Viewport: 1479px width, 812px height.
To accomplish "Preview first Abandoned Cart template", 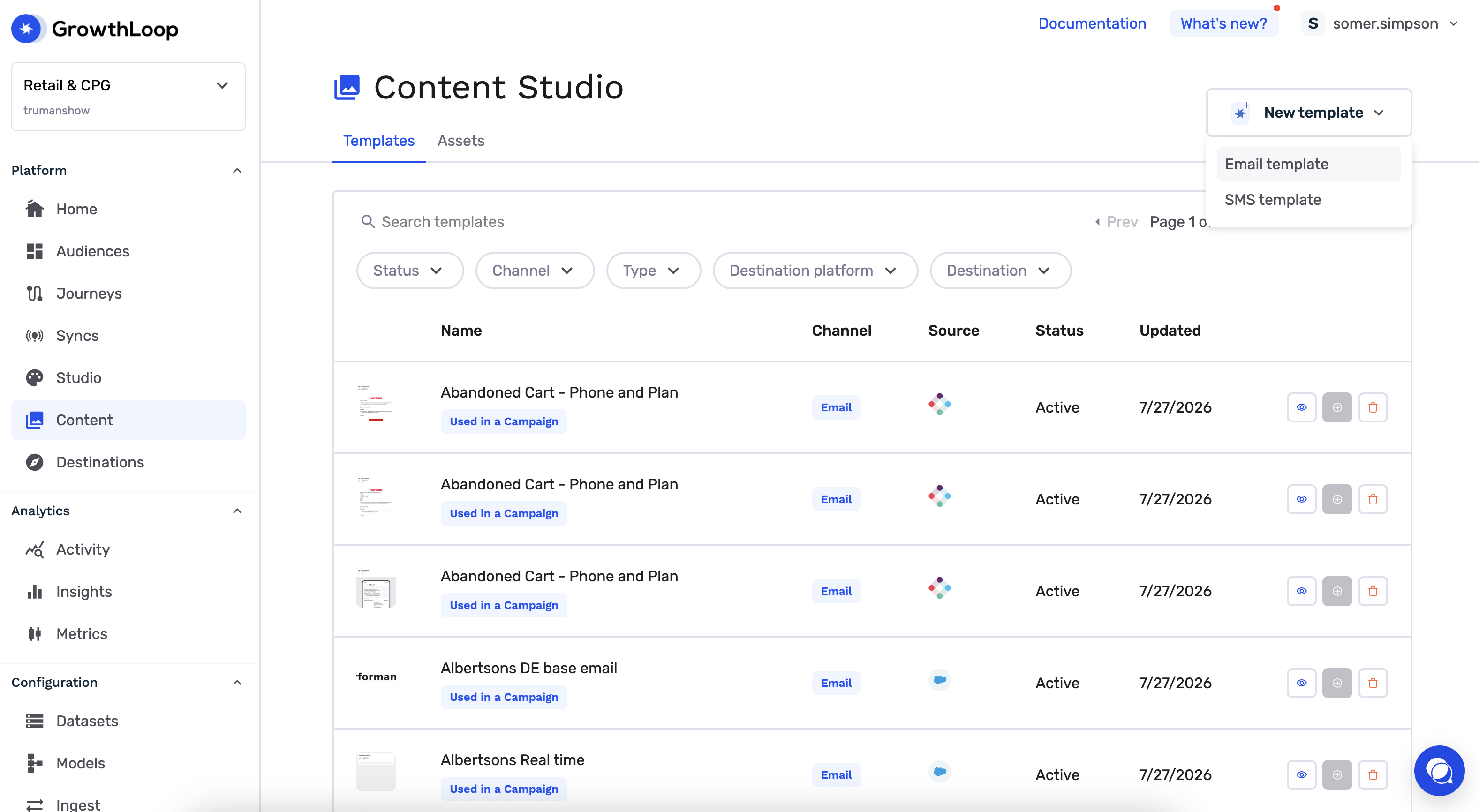I will [x=1302, y=407].
